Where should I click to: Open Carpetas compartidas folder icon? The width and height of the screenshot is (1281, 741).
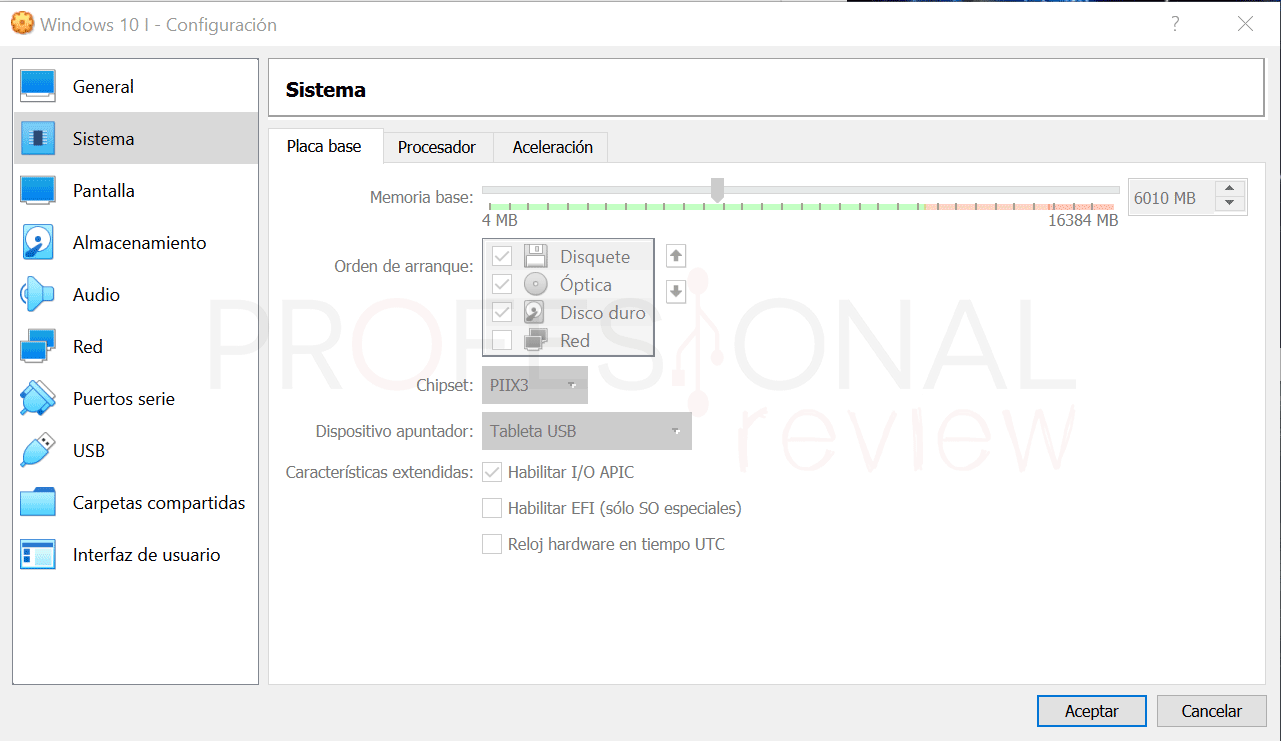[x=38, y=503]
